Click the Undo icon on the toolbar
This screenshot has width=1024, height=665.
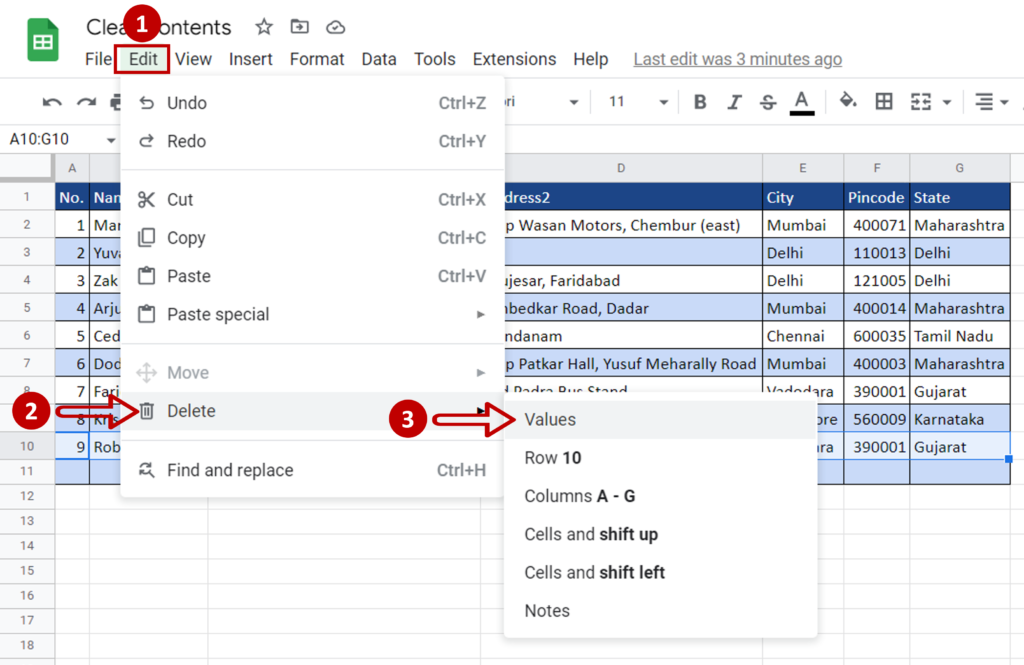pyautogui.click(x=52, y=102)
